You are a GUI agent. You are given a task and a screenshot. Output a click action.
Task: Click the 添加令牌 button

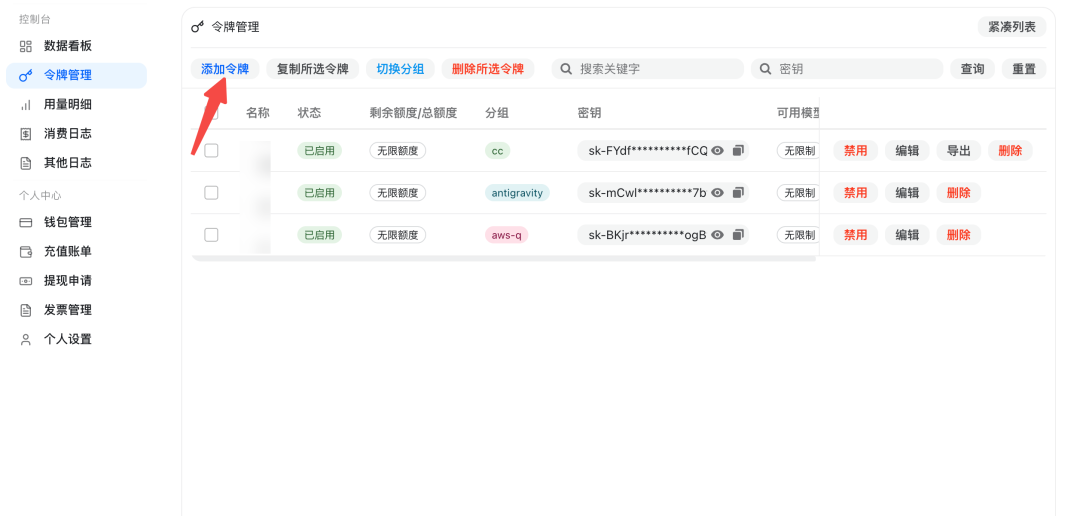225,69
